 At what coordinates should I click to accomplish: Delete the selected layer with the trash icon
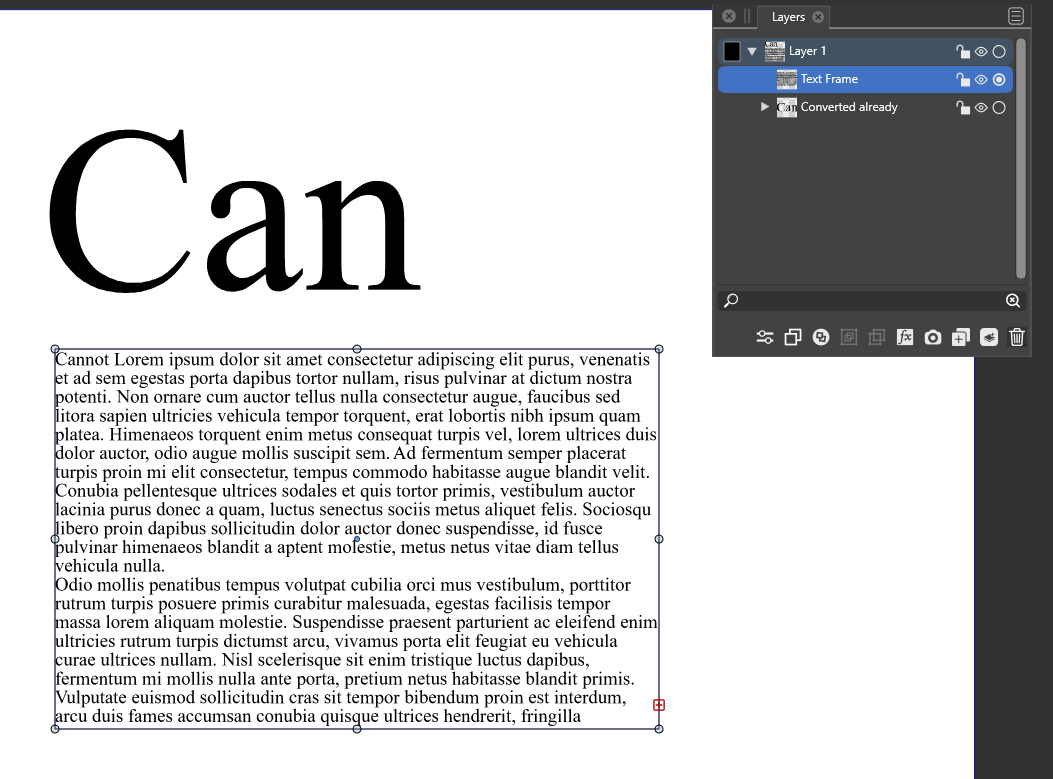coord(1017,338)
